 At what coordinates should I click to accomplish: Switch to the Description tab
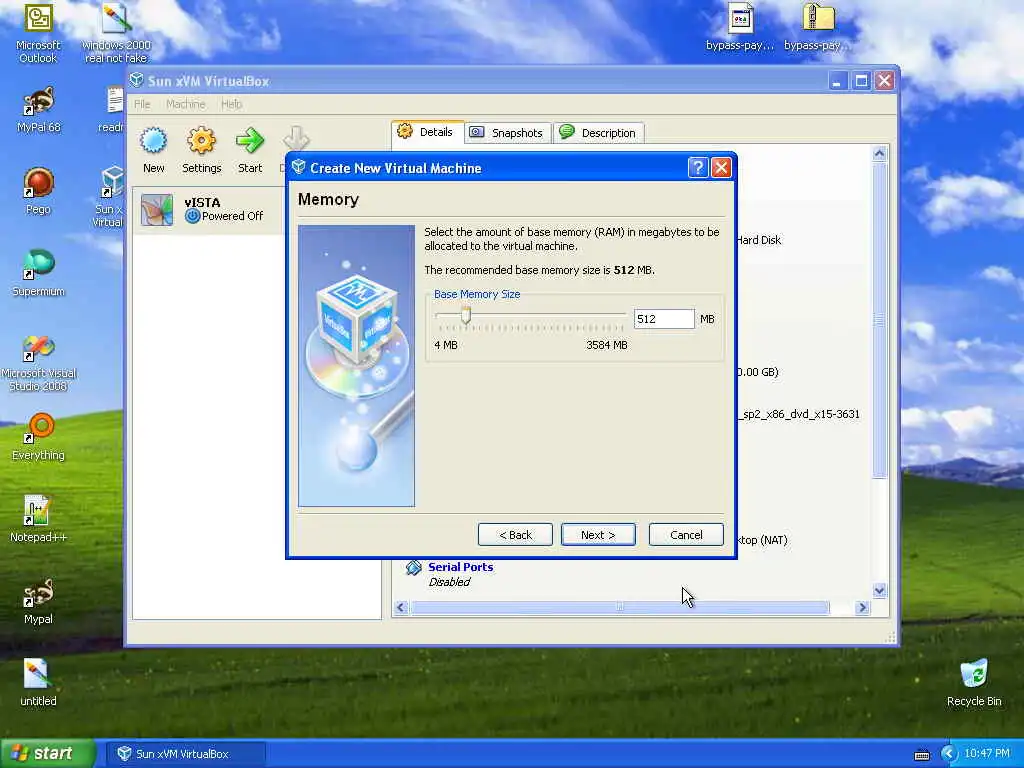coord(599,133)
